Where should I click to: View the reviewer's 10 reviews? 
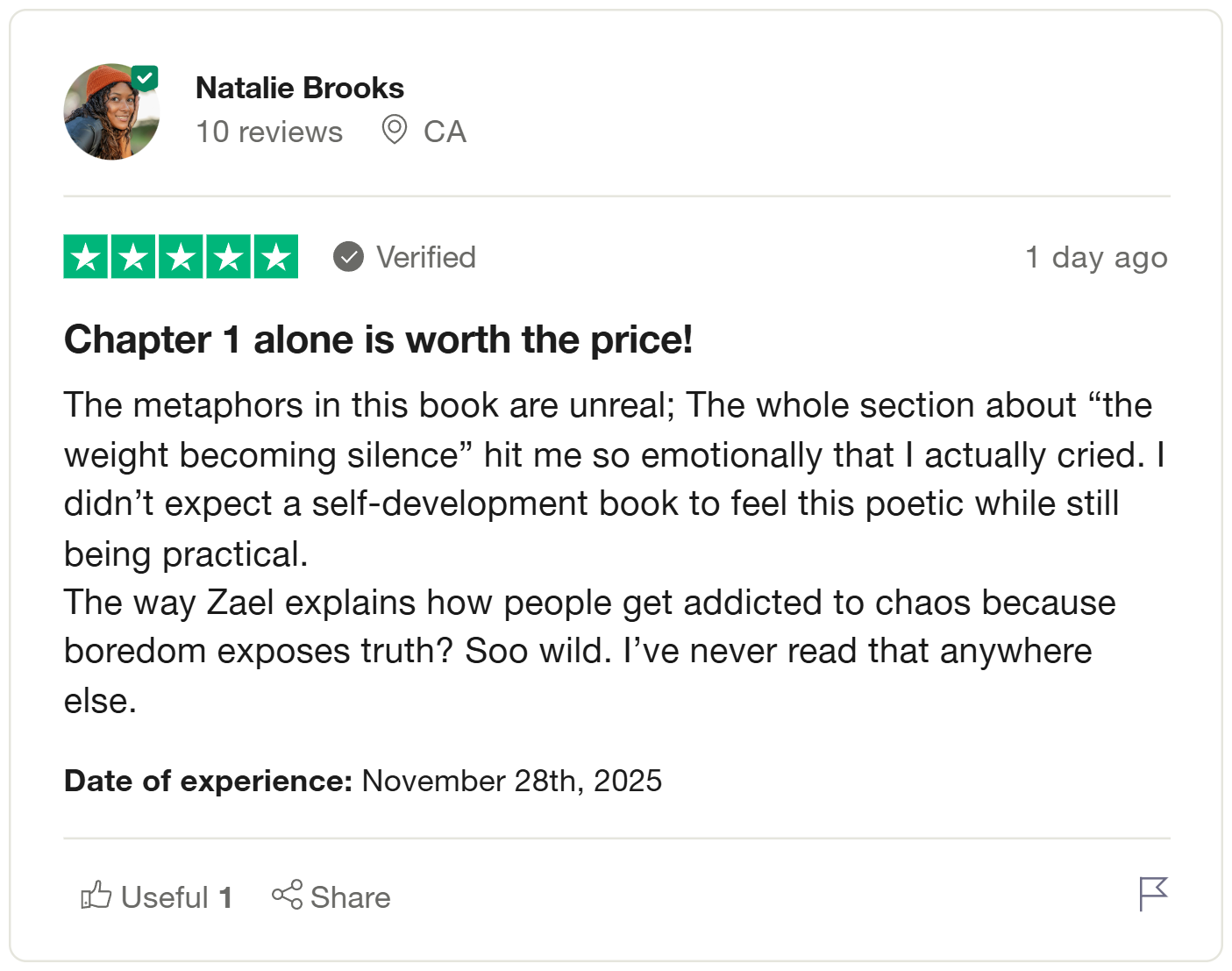point(269,132)
